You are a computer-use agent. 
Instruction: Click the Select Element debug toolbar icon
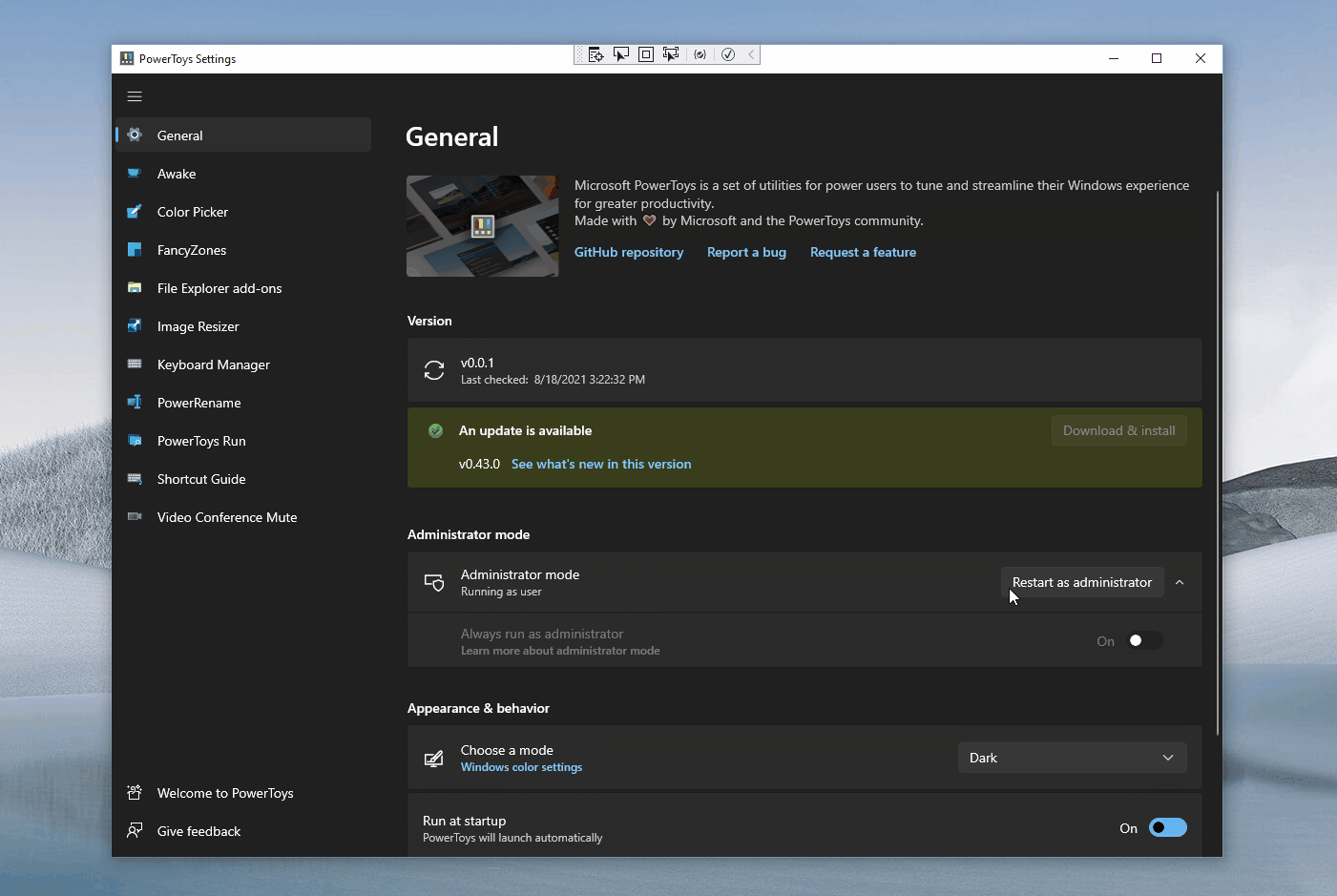click(621, 54)
